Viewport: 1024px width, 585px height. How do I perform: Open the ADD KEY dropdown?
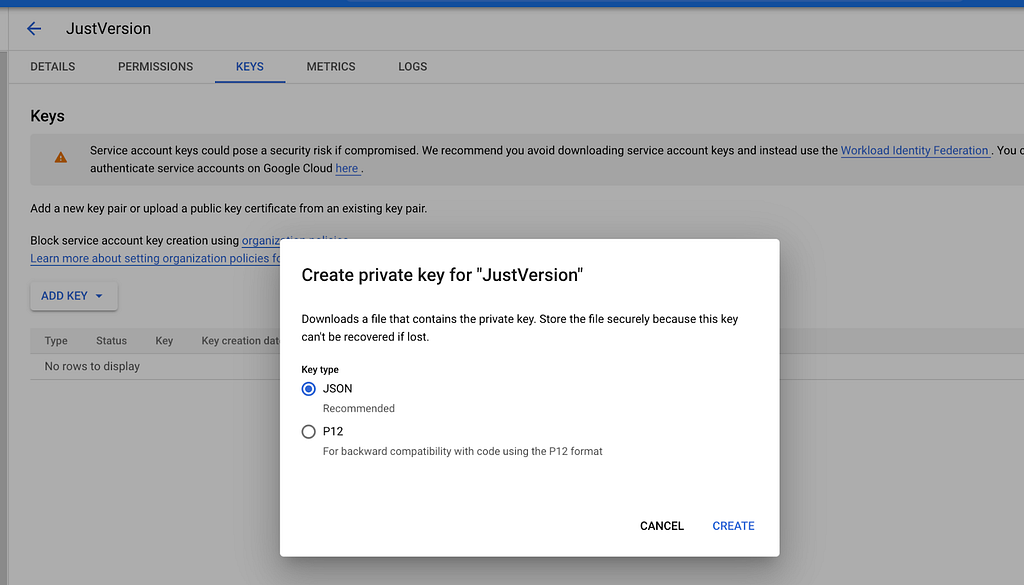pyautogui.click(x=74, y=296)
